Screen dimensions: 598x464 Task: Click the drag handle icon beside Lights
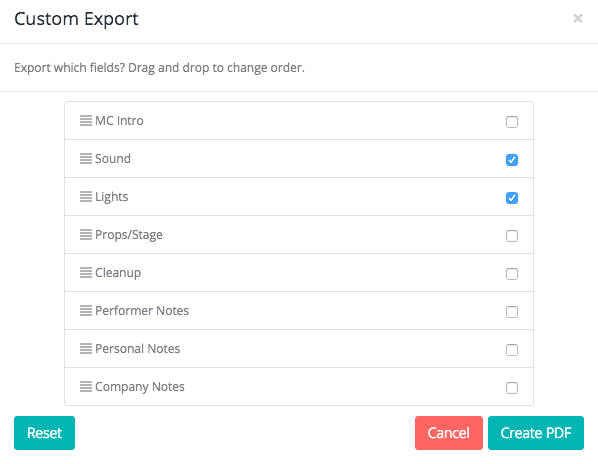(86, 197)
